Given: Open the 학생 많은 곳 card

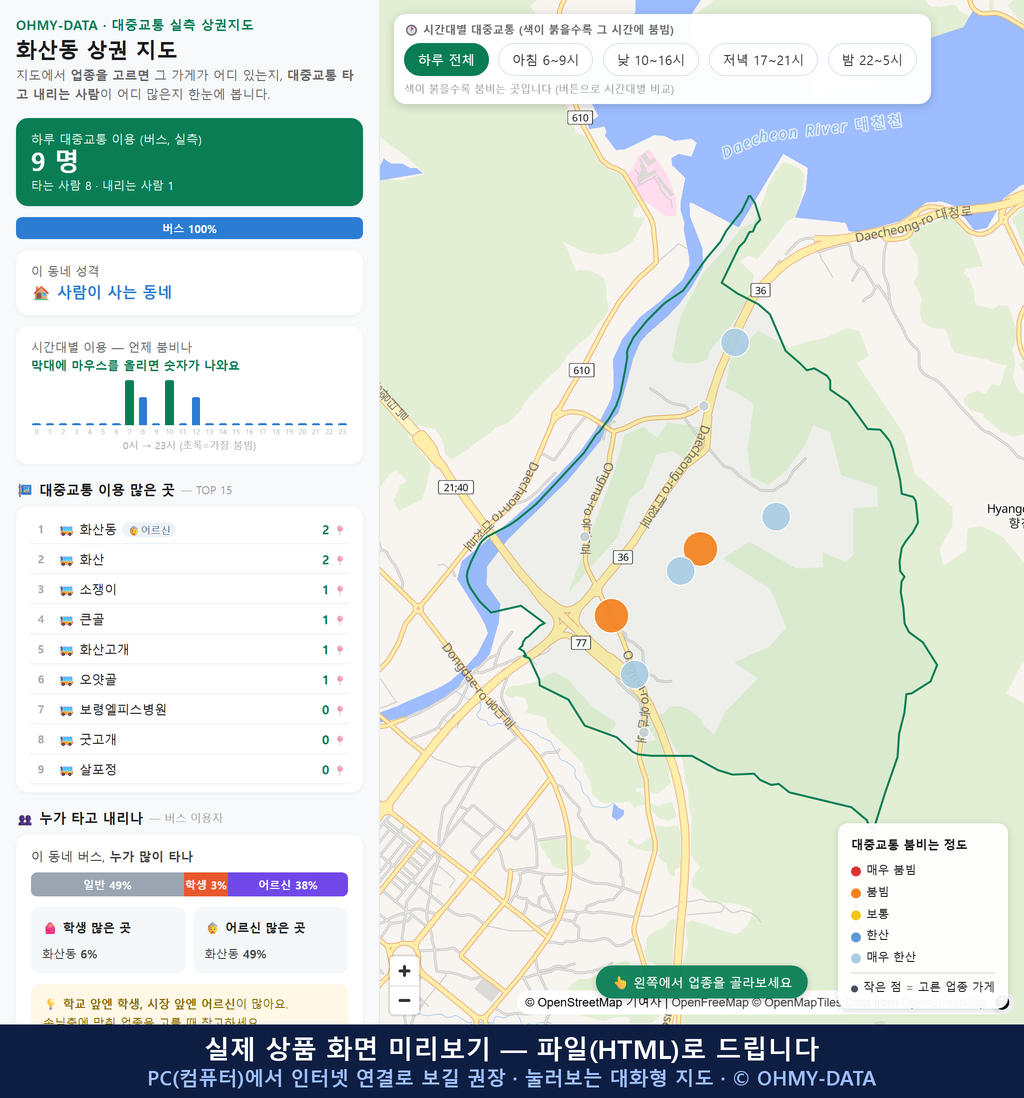Looking at the screenshot, I should click(x=108, y=940).
